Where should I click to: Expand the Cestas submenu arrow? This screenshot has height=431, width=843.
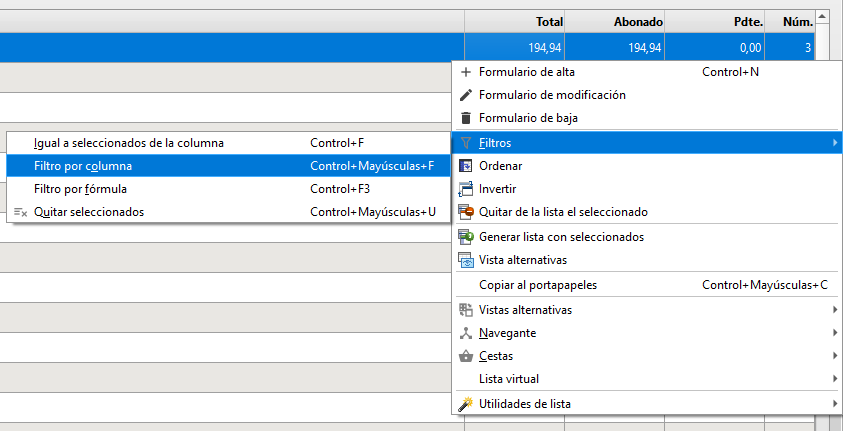click(x=834, y=356)
